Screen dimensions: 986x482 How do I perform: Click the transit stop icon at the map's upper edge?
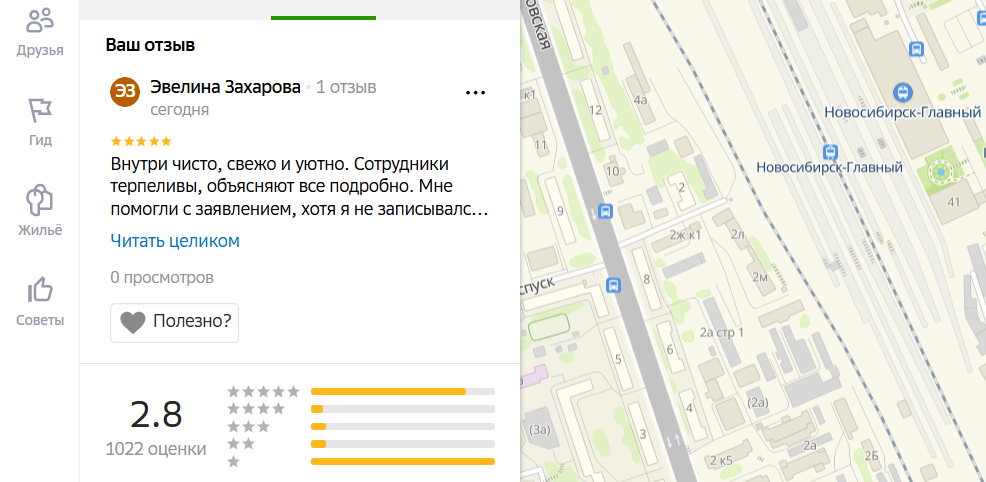[917, 48]
